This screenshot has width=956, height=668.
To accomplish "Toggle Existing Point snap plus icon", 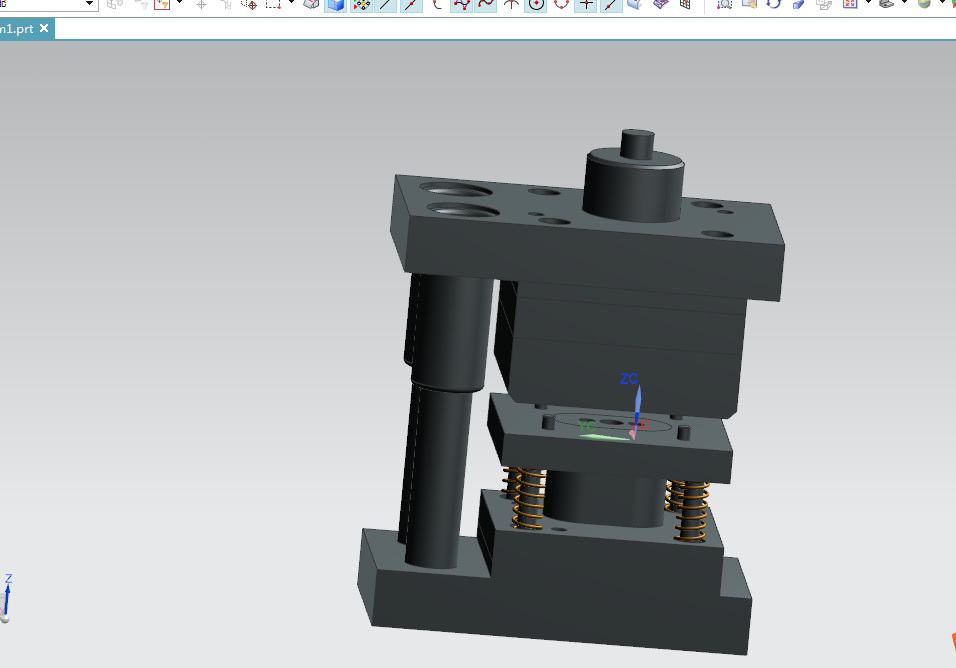I will [x=586, y=5].
